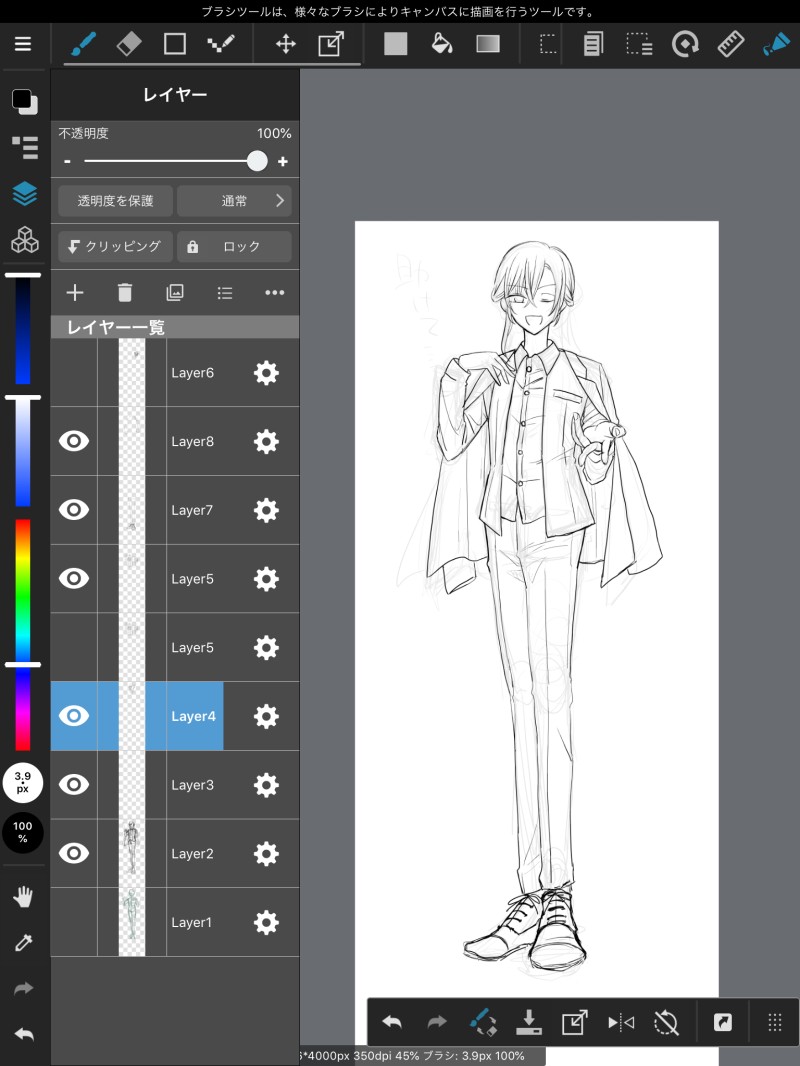
Task: Select the Eyedropper tool
Action: [23, 942]
